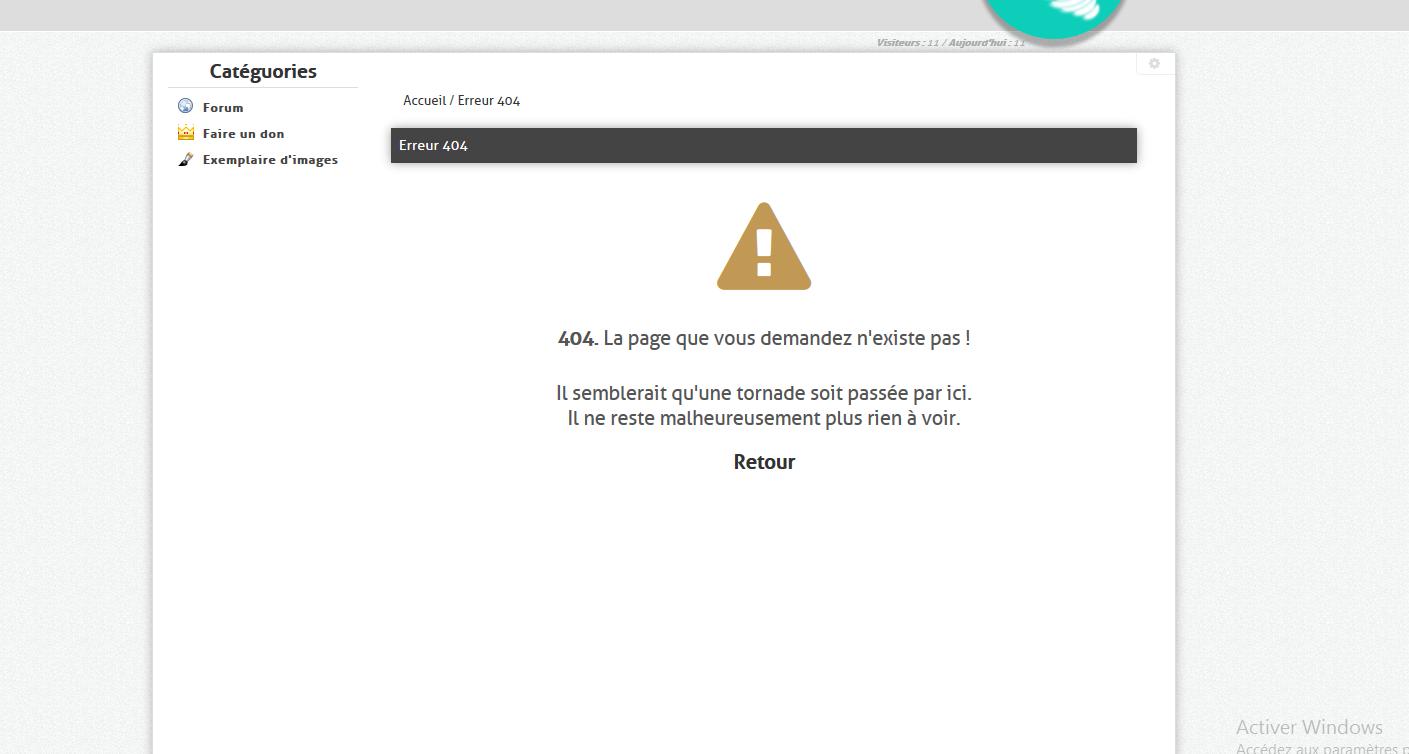1409x754 pixels.
Task: Click the Aujourd'hui visitor count
Action: 986,43
